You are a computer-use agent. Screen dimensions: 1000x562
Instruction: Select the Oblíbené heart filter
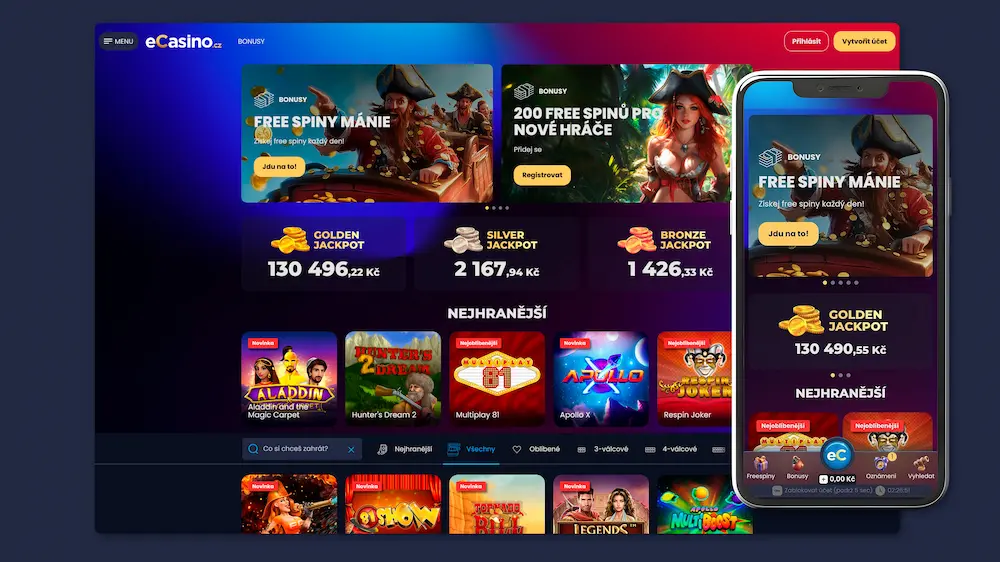(x=536, y=449)
